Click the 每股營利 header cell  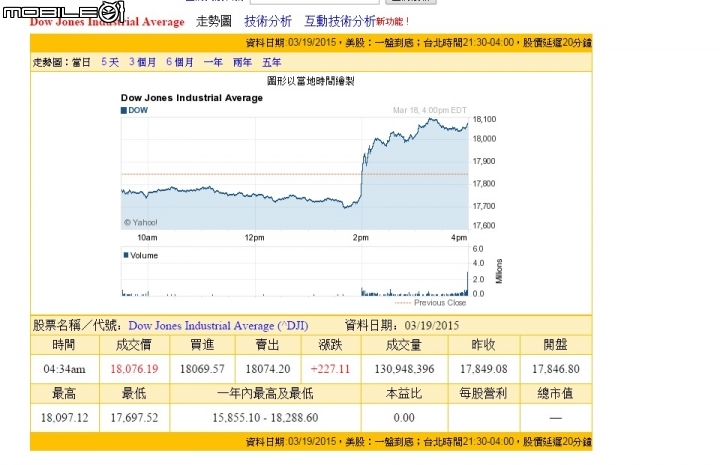(484, 393)
